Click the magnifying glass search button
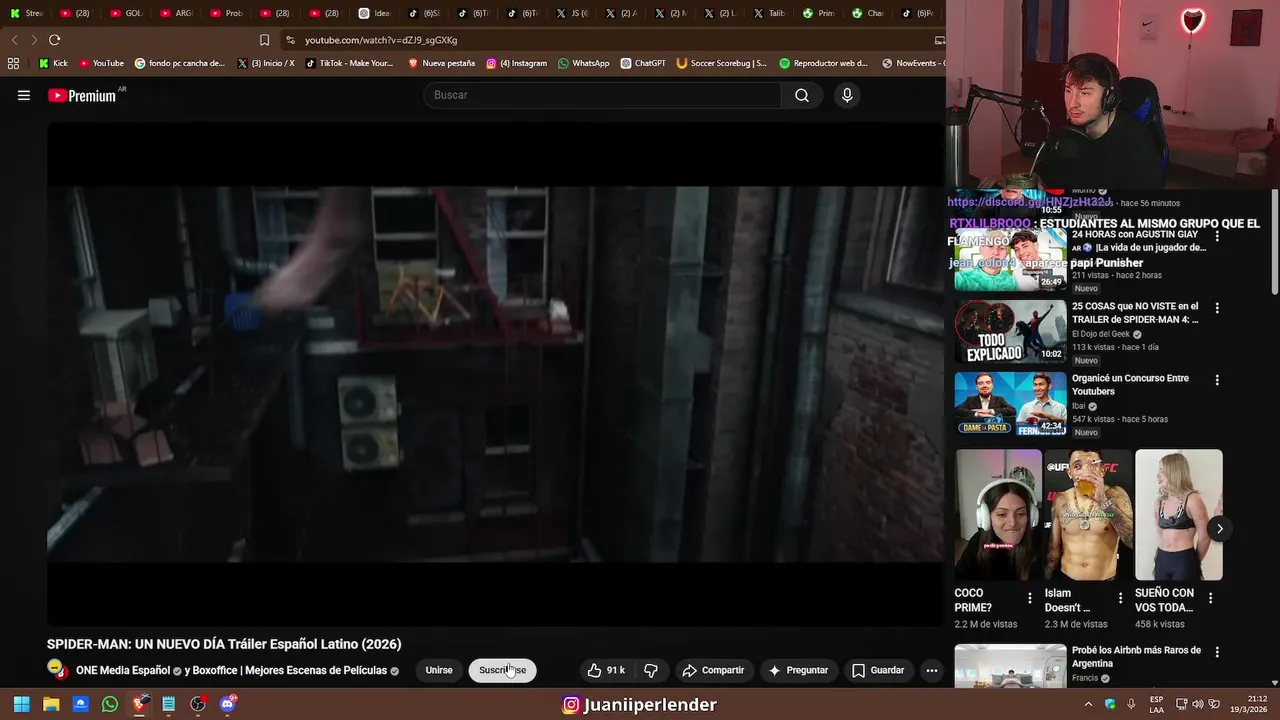 [802, 95]
